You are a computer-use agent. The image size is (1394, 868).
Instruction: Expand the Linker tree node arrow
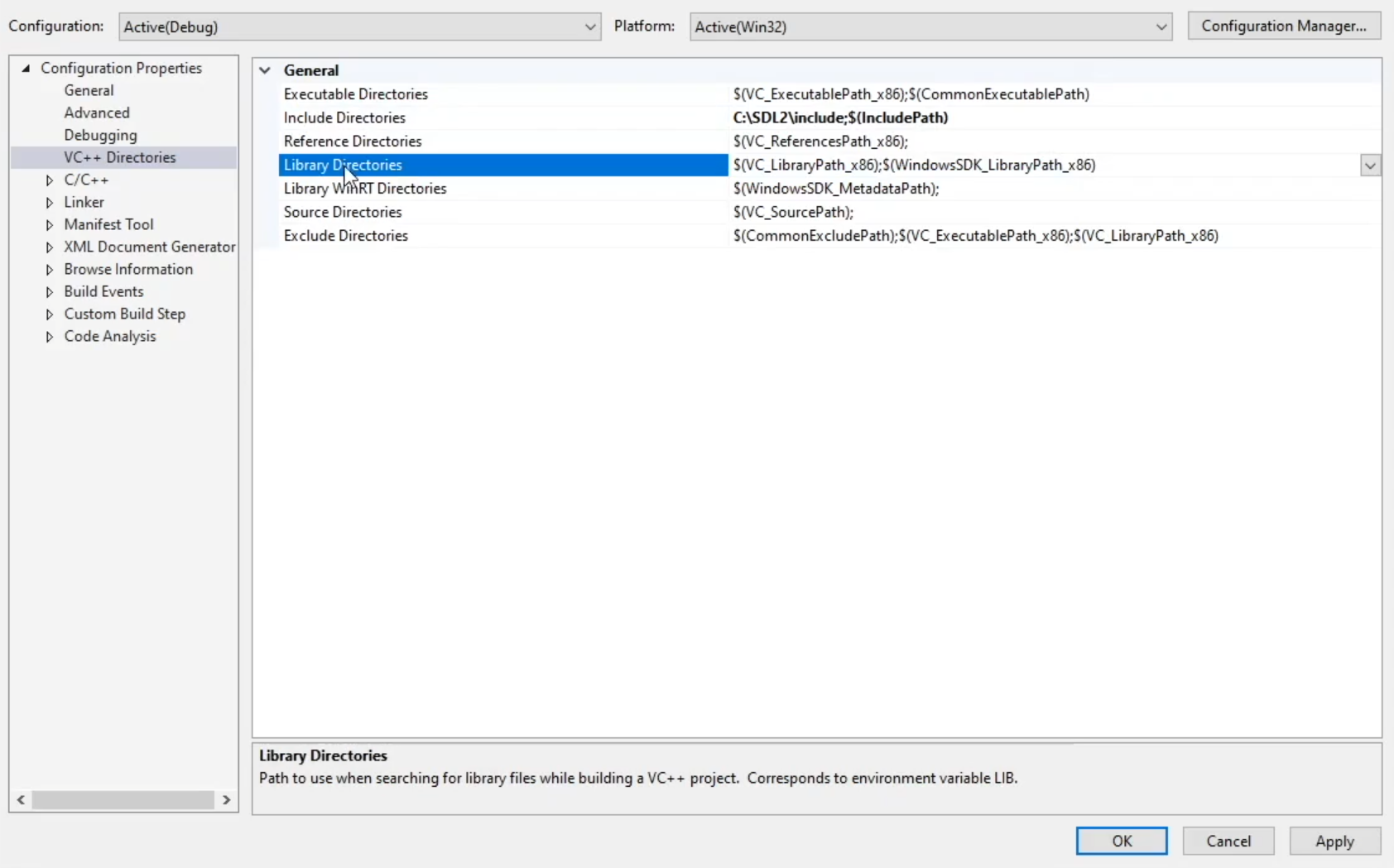[49, 202]
